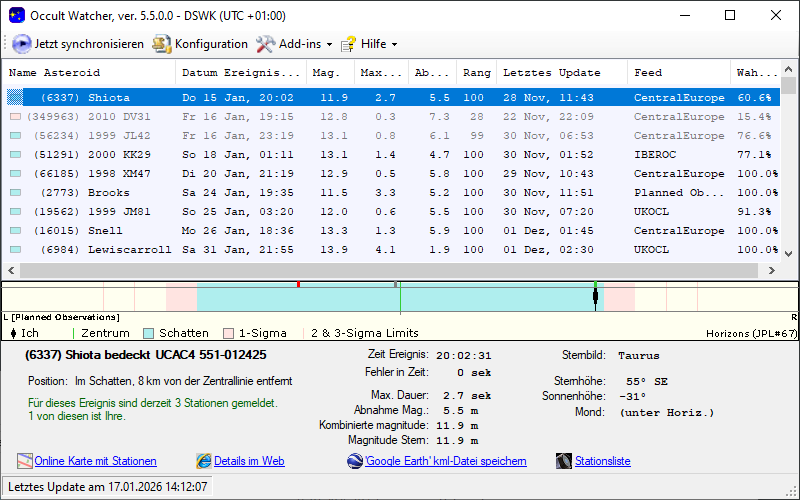Screen dimensions: 800x500
Task: Open Details im Web link
Action: pyautogui.click(x=249, y=461)
